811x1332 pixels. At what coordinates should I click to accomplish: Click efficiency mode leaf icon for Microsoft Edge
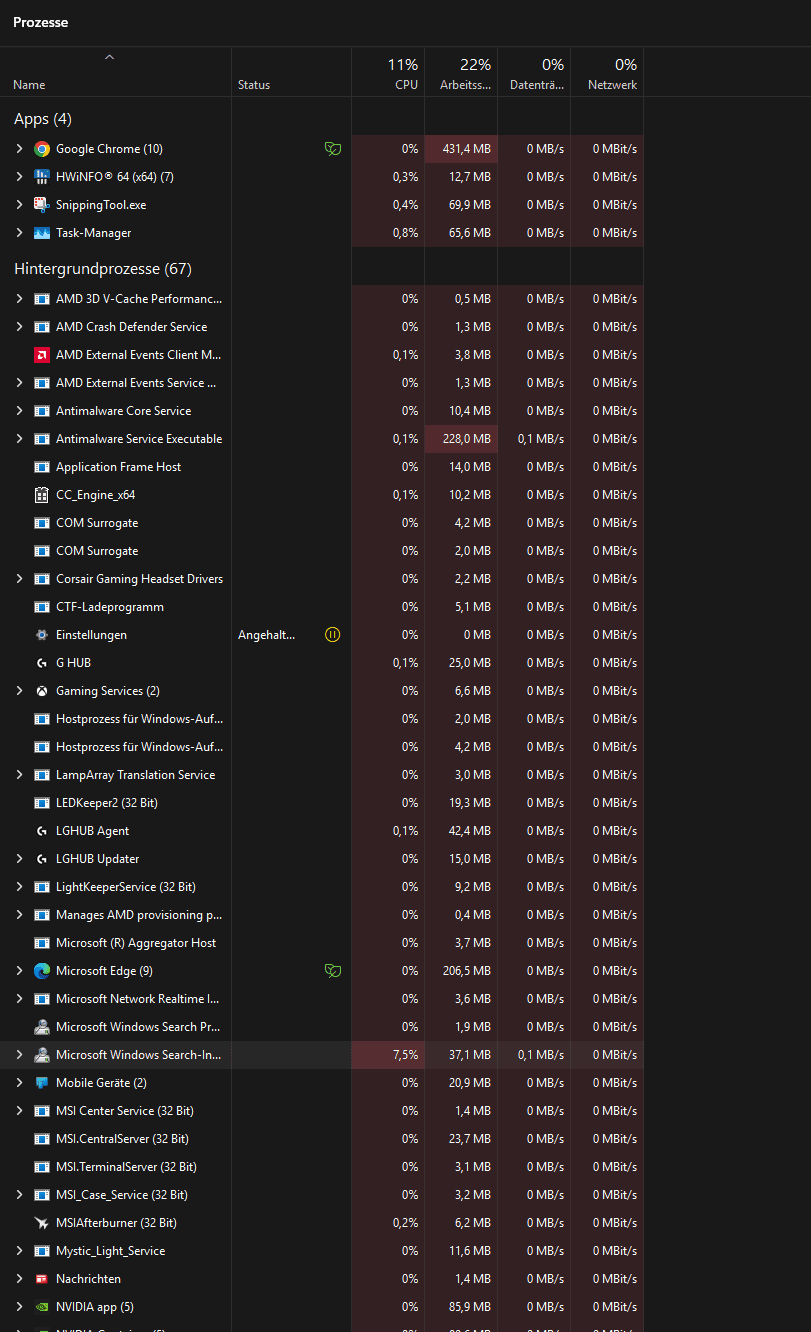pyautogui.click(x=333, y=971)
